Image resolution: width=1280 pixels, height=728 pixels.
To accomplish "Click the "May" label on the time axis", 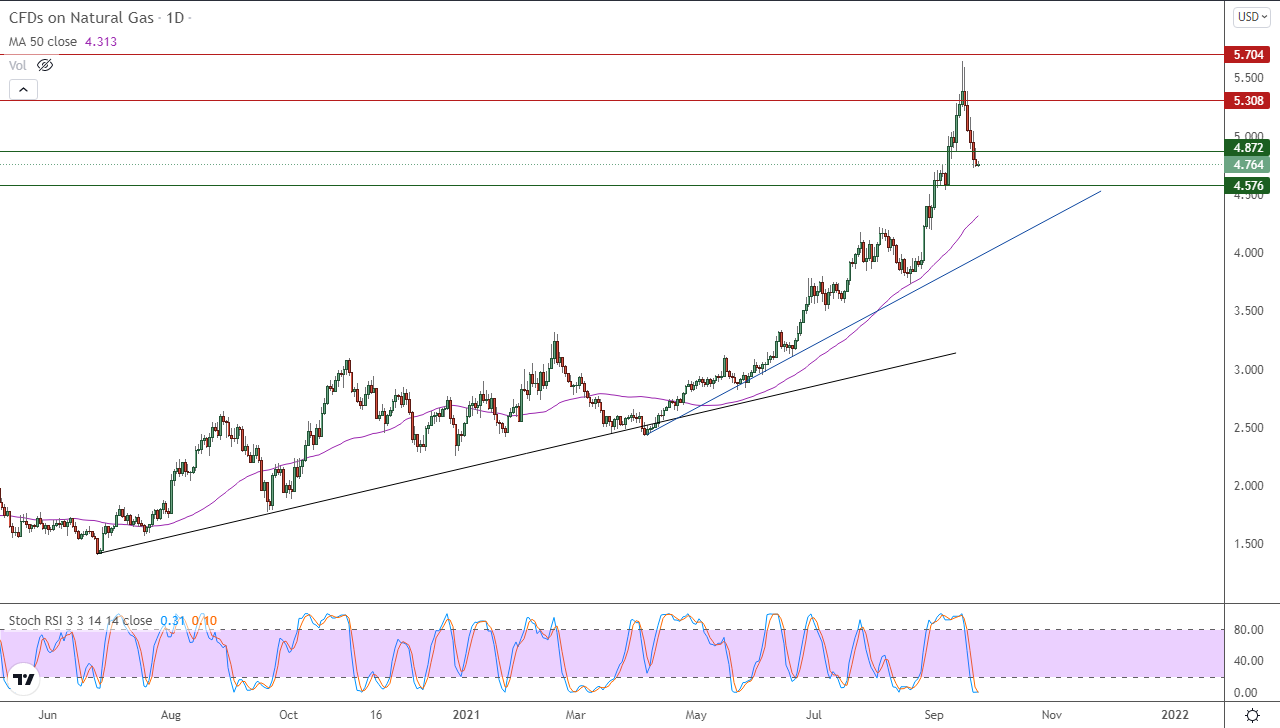I will [696, 715].
